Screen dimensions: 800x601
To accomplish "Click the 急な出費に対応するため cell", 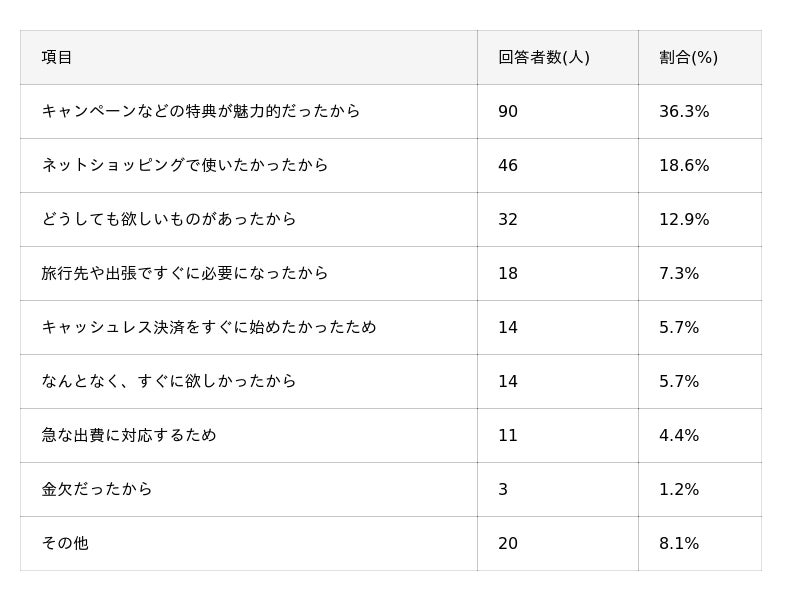I will pyautogui.click(x=129, y=436).
